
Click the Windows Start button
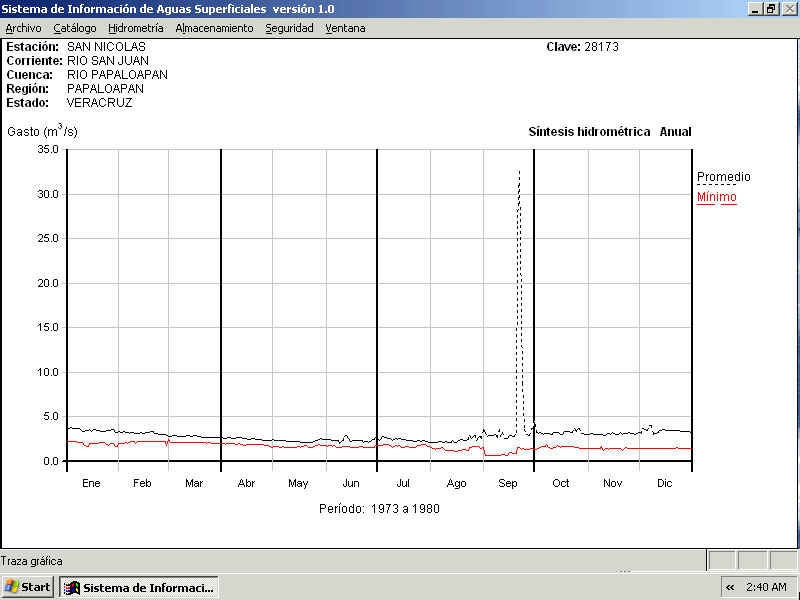[28, 587]
